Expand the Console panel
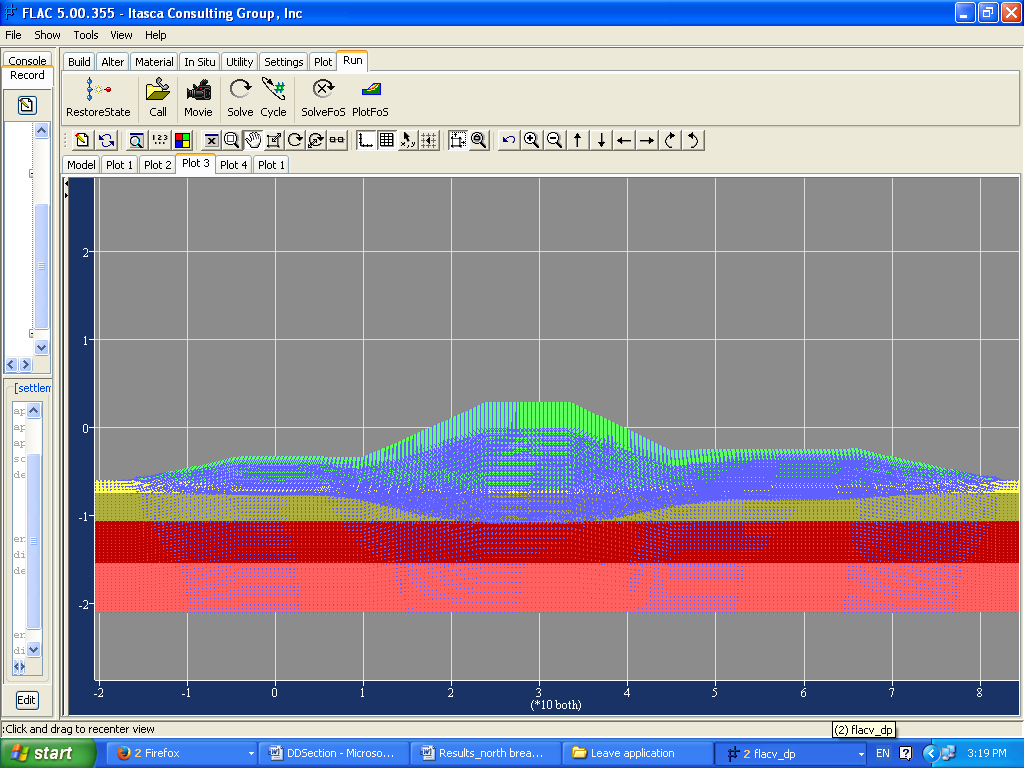 coord(27,59)
